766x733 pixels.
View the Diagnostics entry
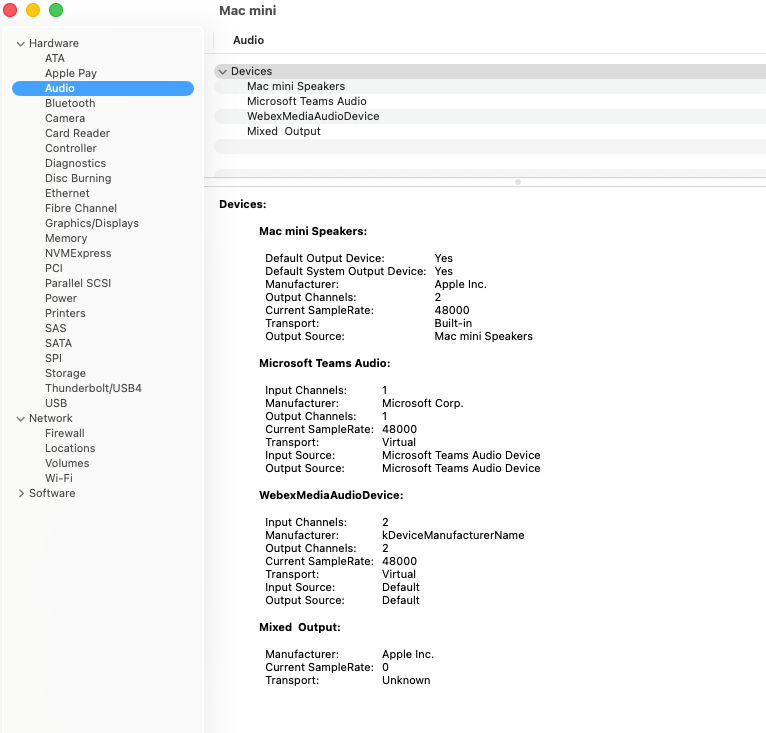tap(75, 163)
